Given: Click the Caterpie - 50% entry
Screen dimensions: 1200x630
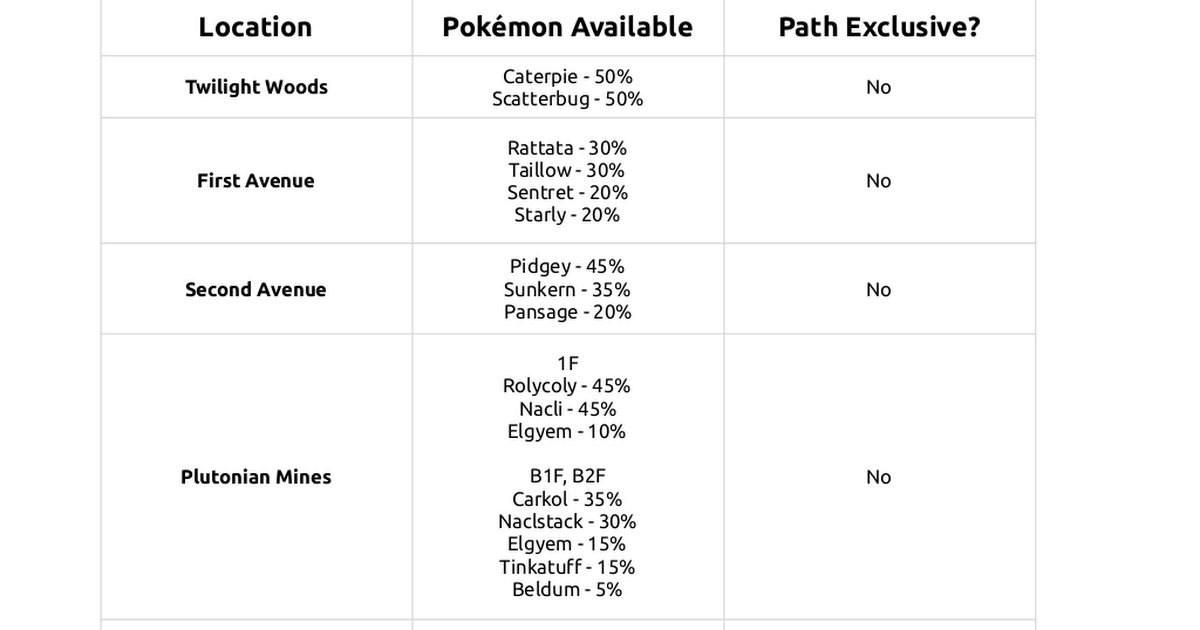Looking at the screenshot, I should 567,76.
